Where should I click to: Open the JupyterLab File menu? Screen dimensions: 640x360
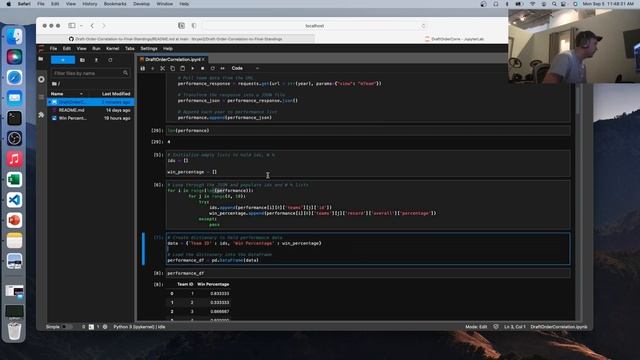point(53,49)
